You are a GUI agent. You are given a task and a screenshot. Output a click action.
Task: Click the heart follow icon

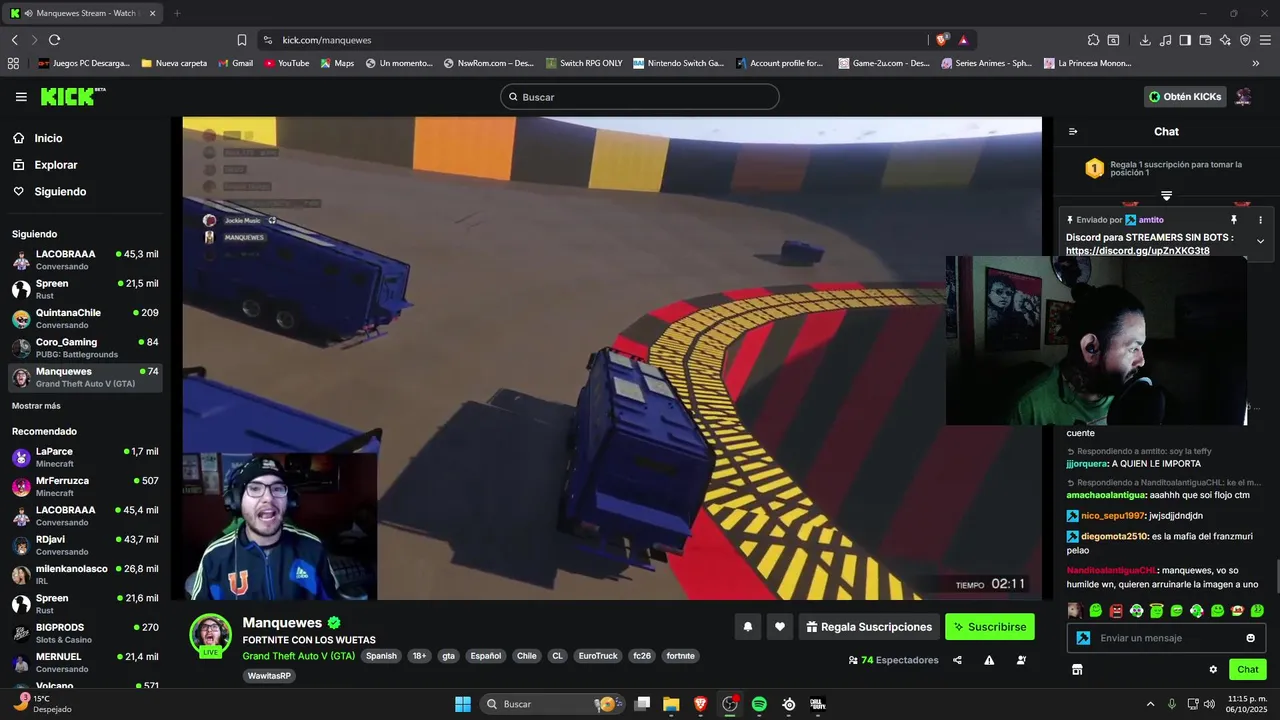(x=780, y=627)
